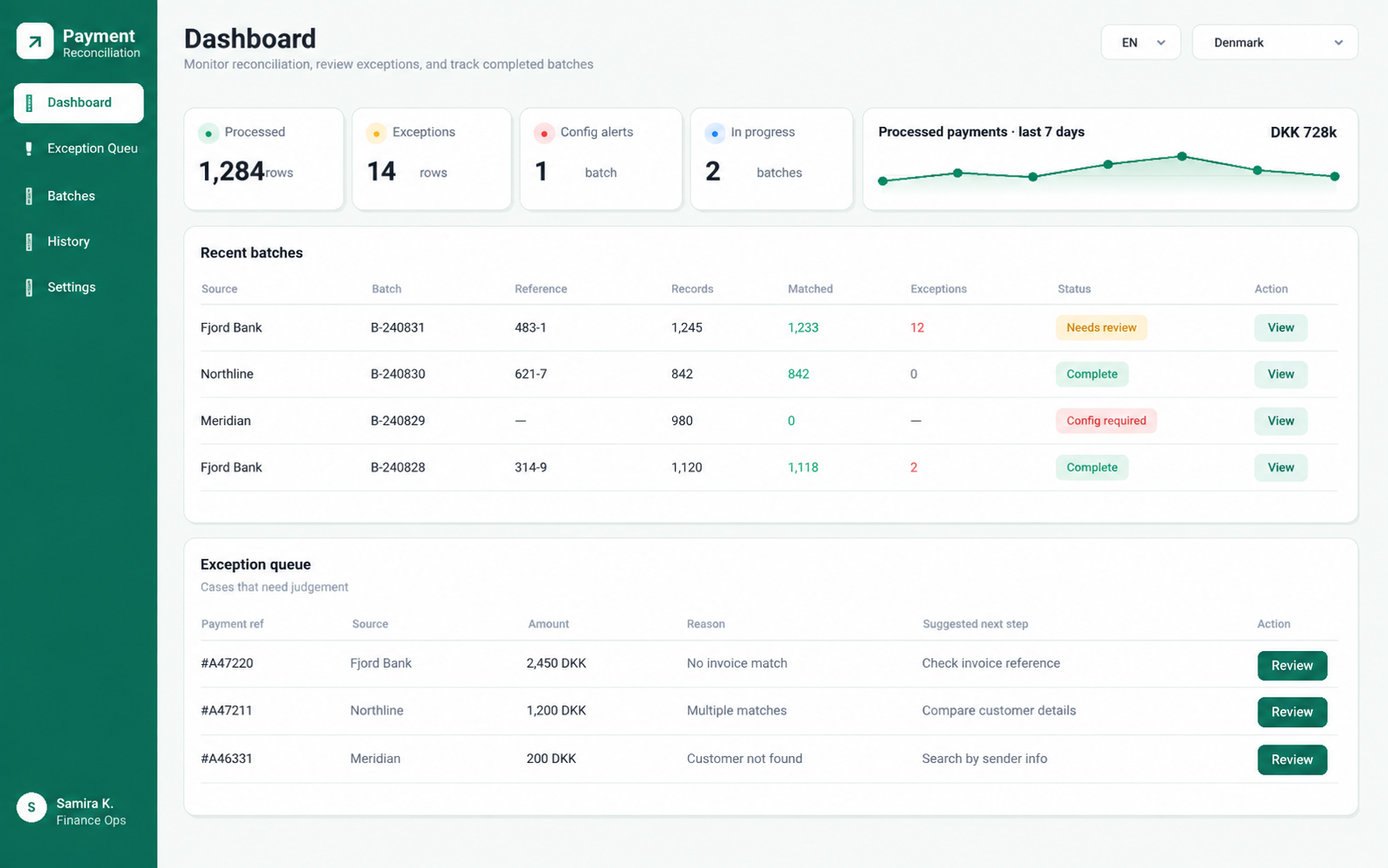Click Samira K. avatar circle
This screenshot has width=1388, height=868.
coord(32,808)
